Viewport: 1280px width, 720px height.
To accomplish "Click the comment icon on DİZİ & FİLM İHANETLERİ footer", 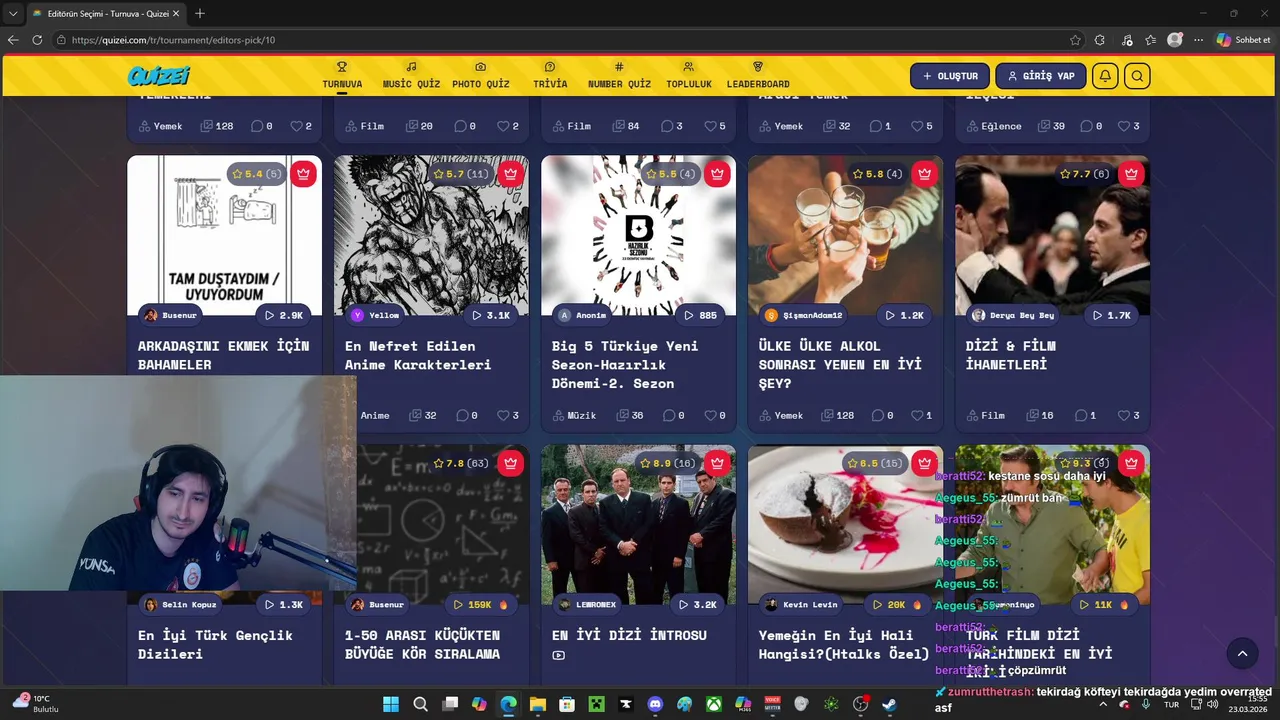I will [x=1081, y=415].
